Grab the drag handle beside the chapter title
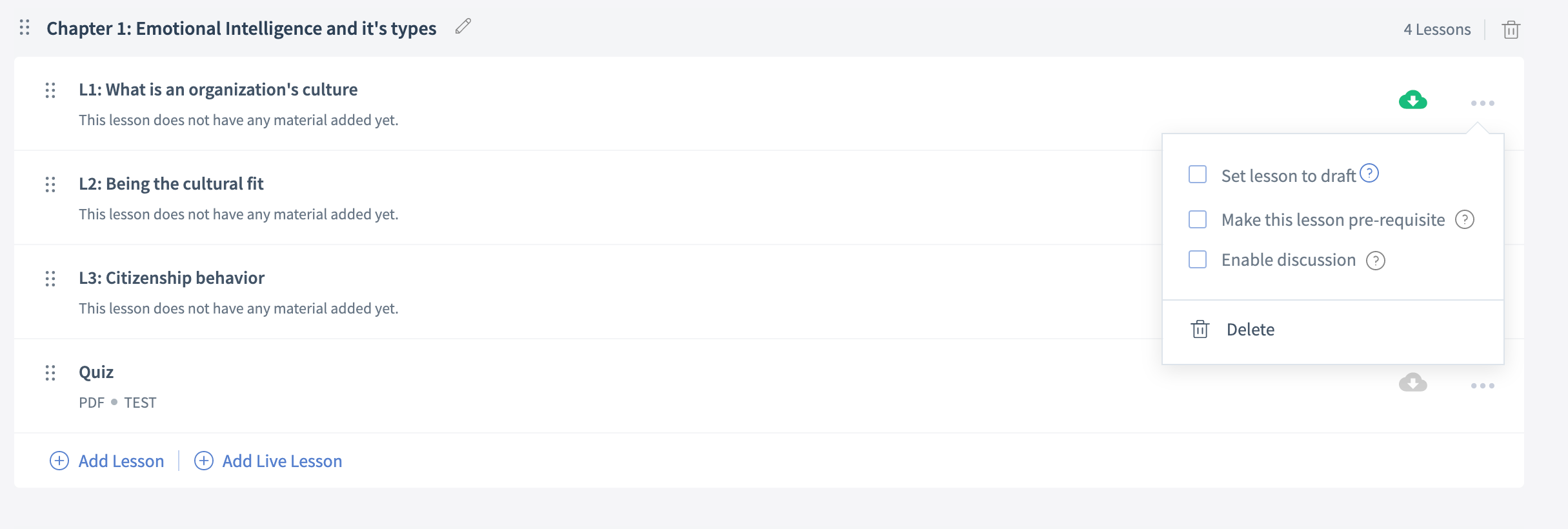This screenshot has height=529, width=1568. point(25,28)
